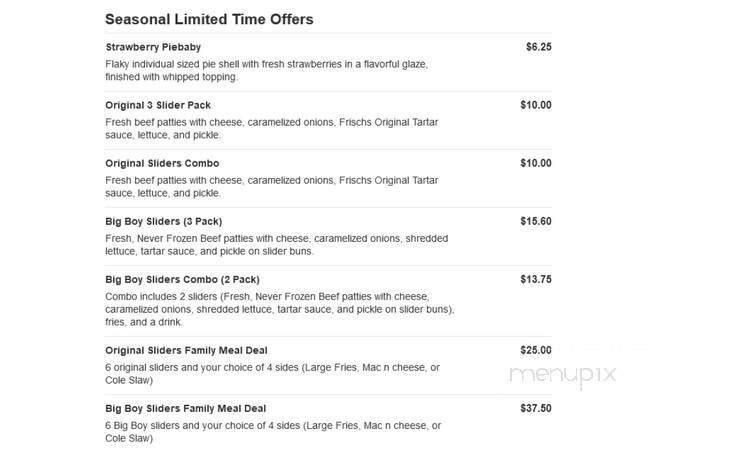Click the Big Boy Sliders Family Meal Deal
Viewport: 742px width, 457px height.
coord(186,409)
